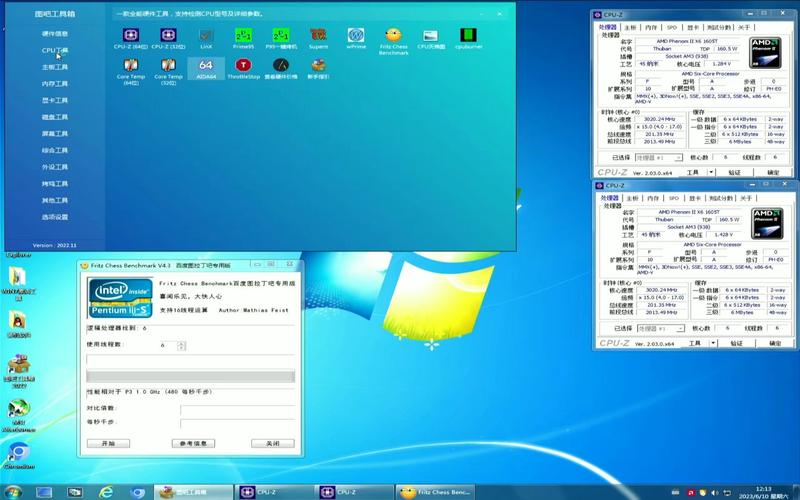The image size is (800, 500).
Task: Select 磁盘工具 category in sidebar
Action: coord(55,117)
